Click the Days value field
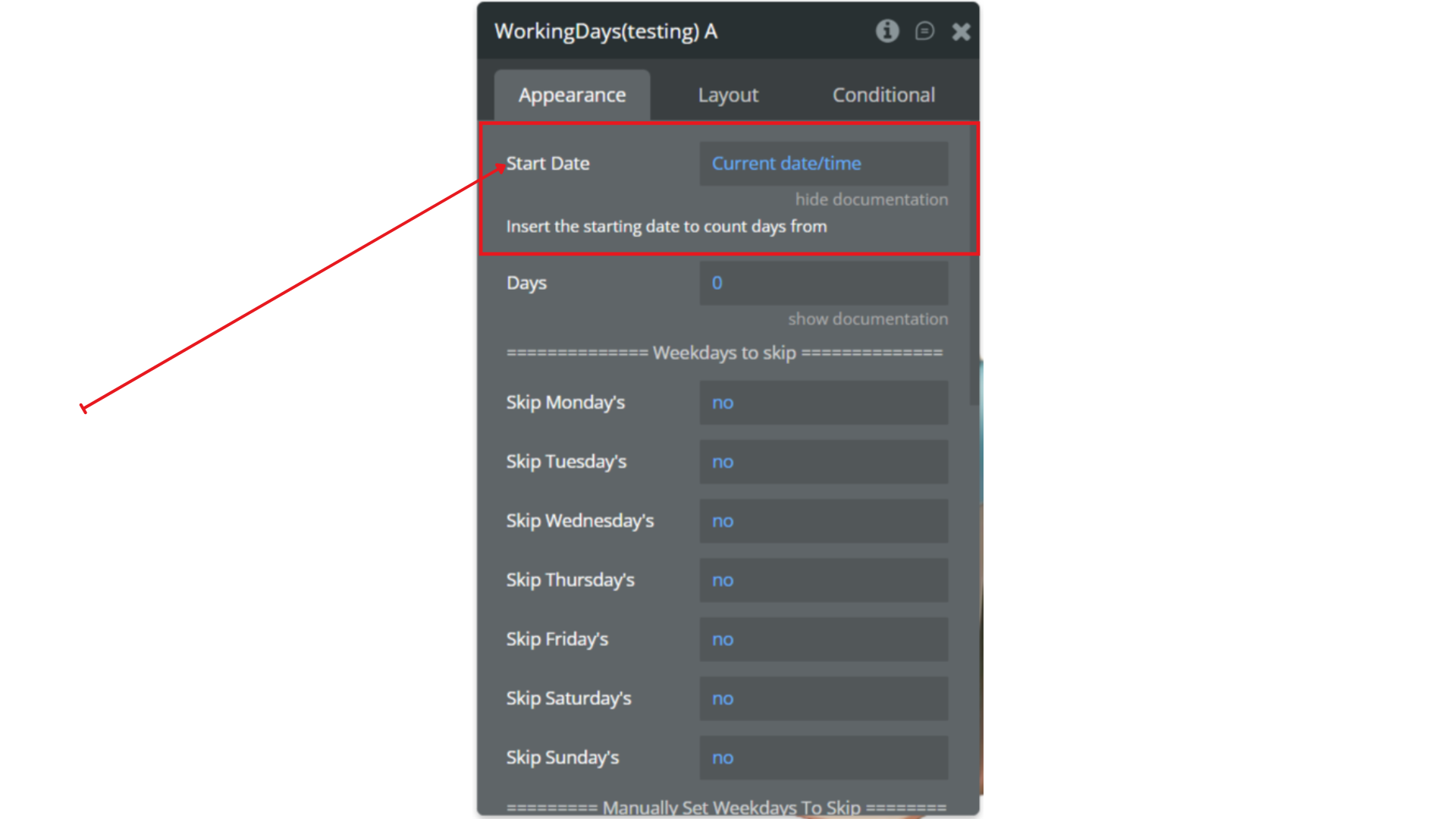Viewport: 1456px width, 819px height. [824, 283]
